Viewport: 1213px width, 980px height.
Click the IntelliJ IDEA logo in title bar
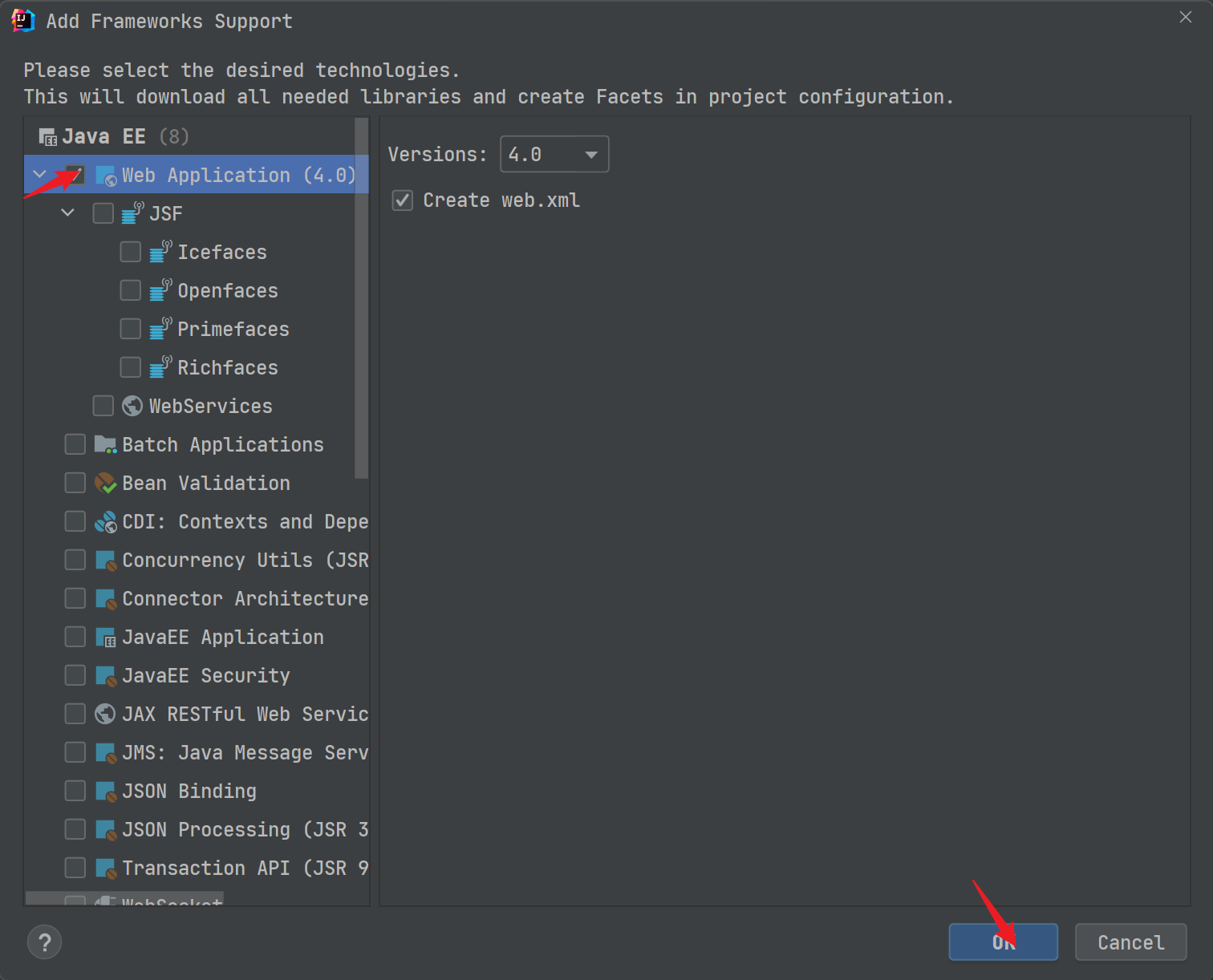click(22, 21)
